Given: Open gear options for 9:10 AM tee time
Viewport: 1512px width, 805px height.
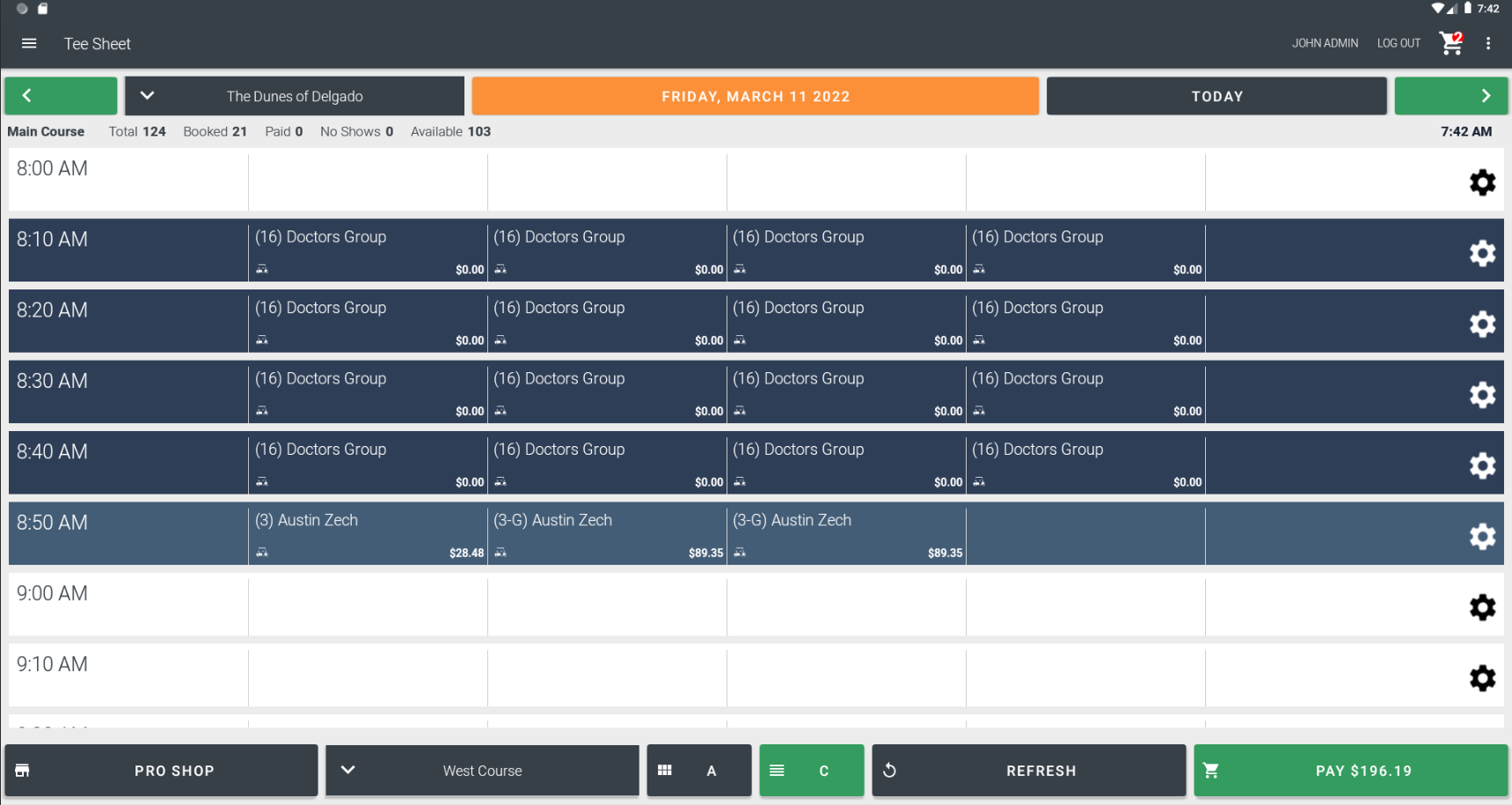Looking at the screenshot, I should [1482, 677].
